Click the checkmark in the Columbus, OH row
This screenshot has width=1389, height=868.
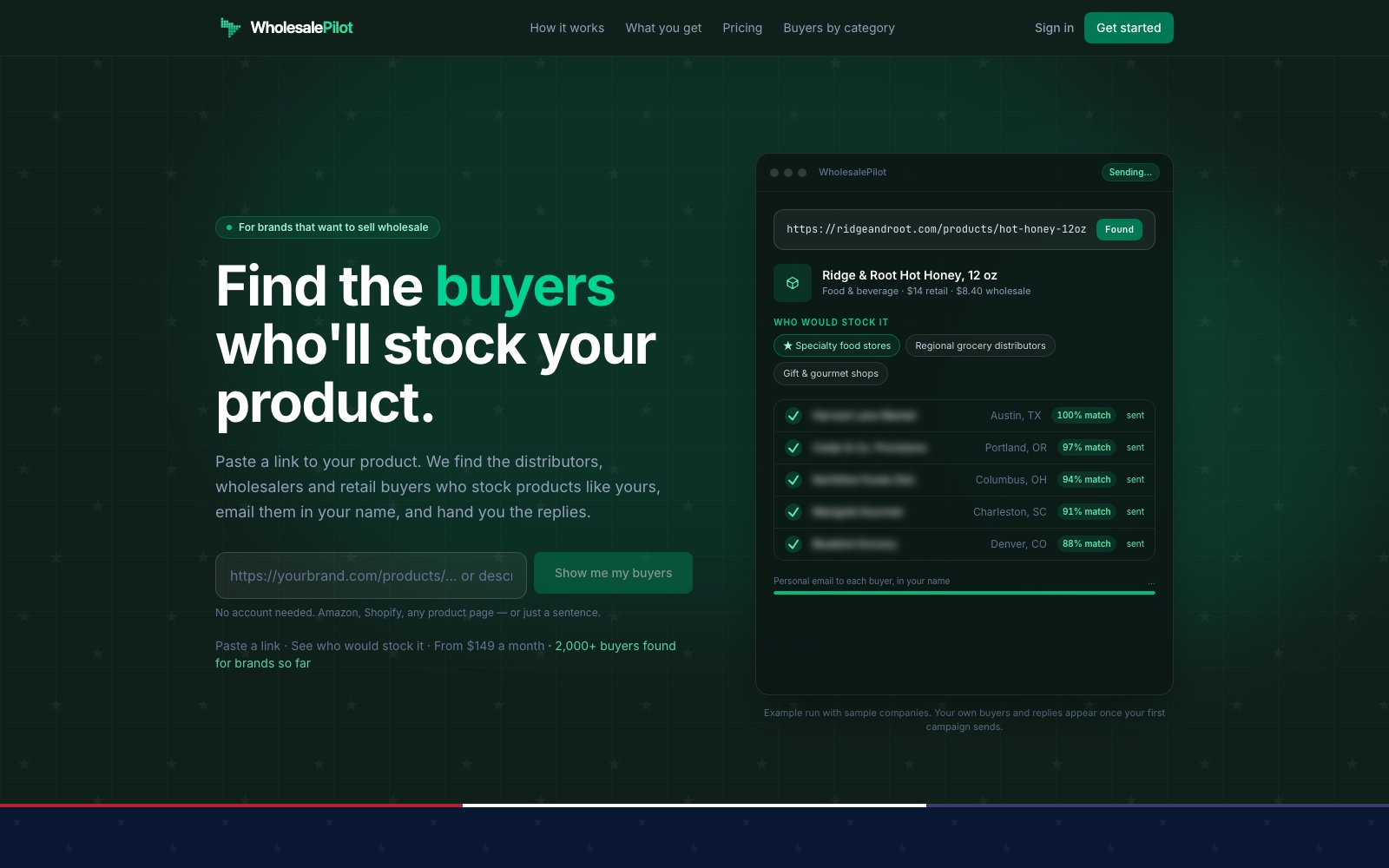pos(793,480)
